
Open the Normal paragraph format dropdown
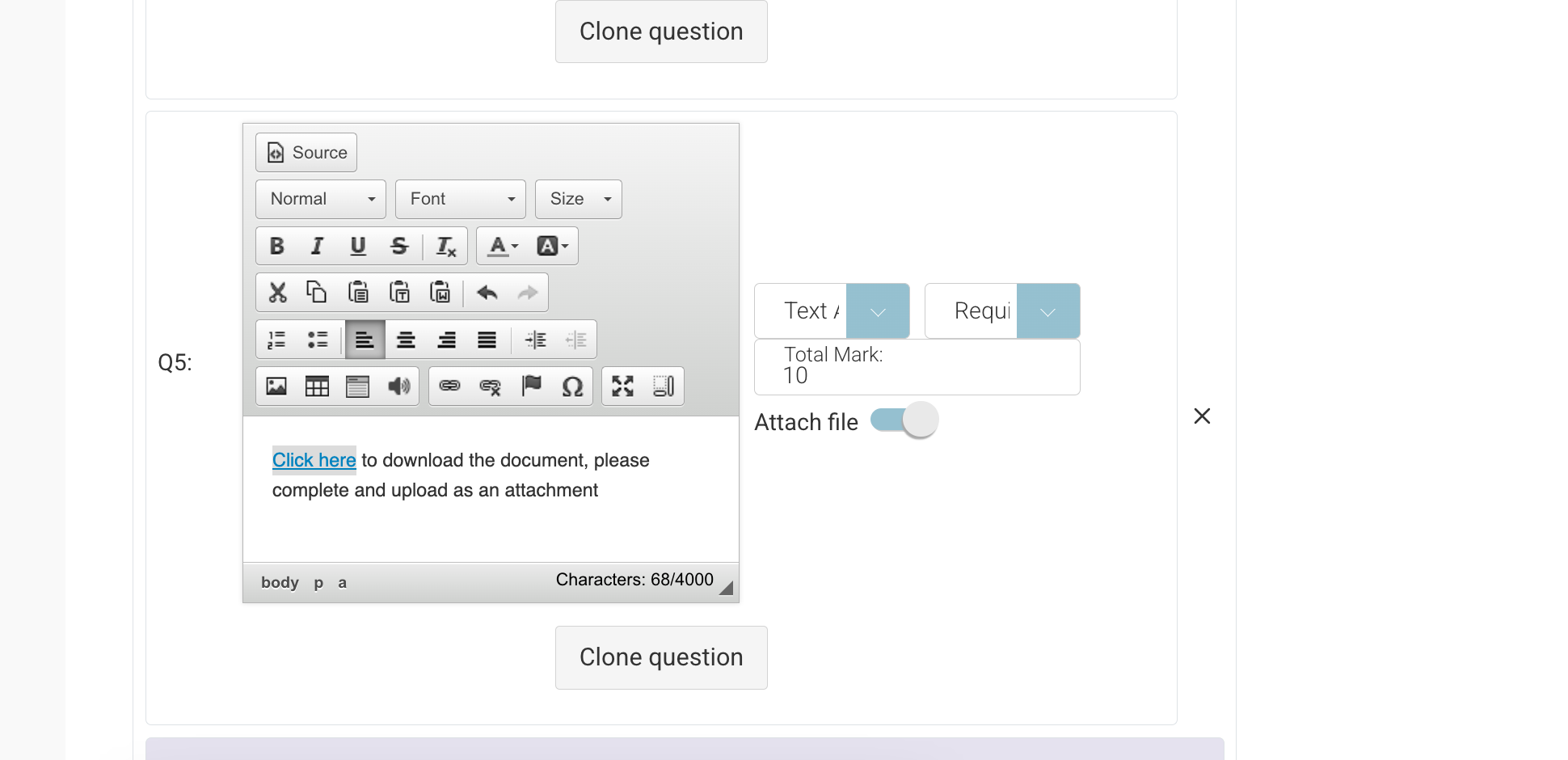[320, 199]
